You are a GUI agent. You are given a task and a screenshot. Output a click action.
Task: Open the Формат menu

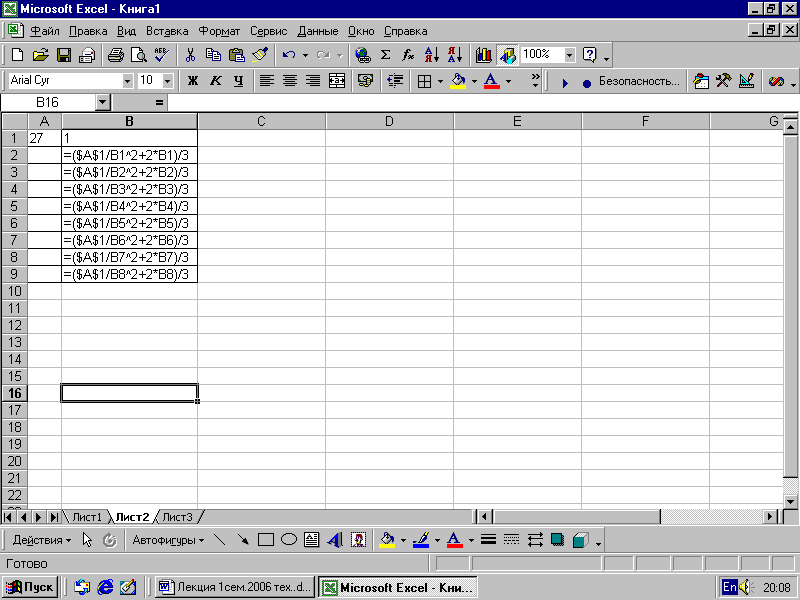pos(219,31)
